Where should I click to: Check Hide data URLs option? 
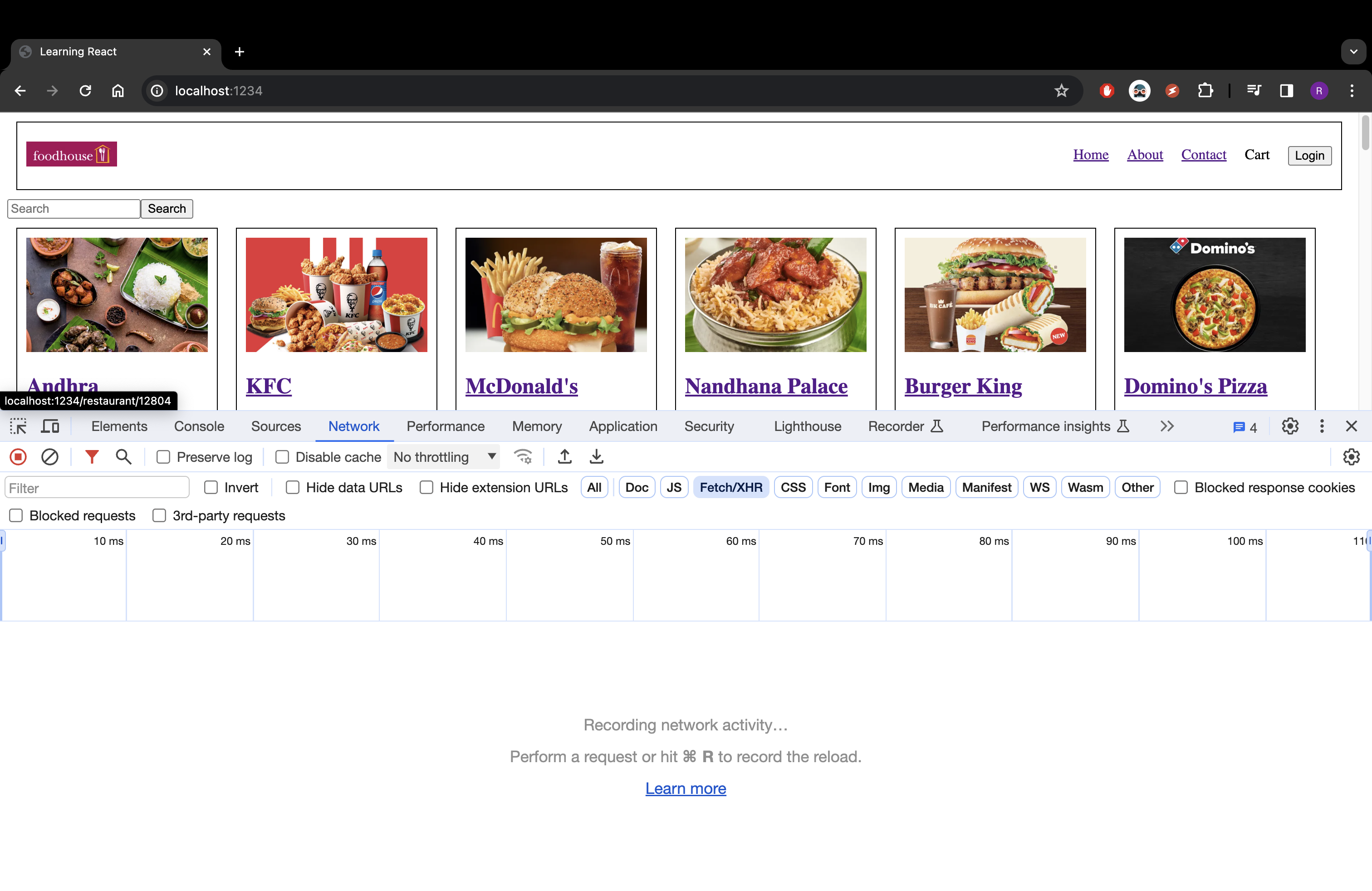(x=293, y=488)
